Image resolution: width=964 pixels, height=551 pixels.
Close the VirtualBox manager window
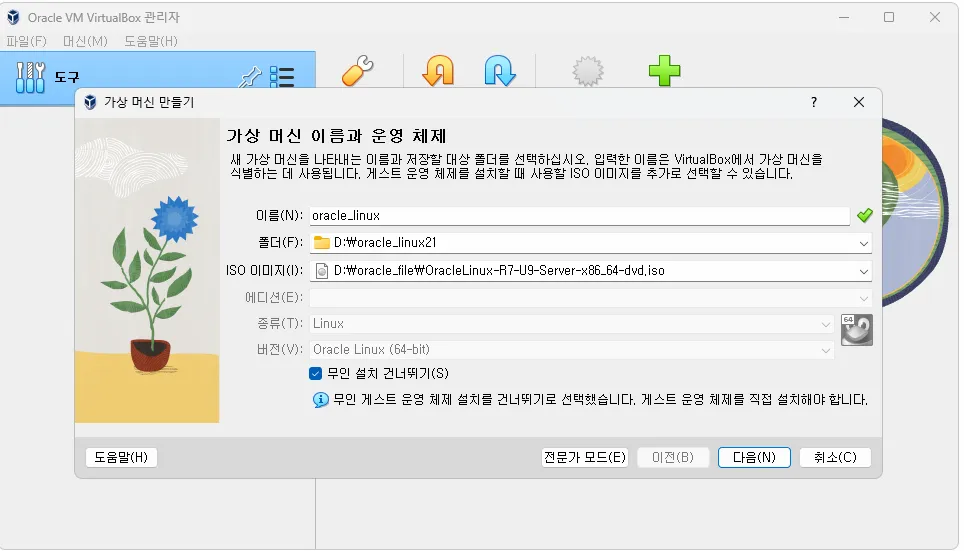934,17
